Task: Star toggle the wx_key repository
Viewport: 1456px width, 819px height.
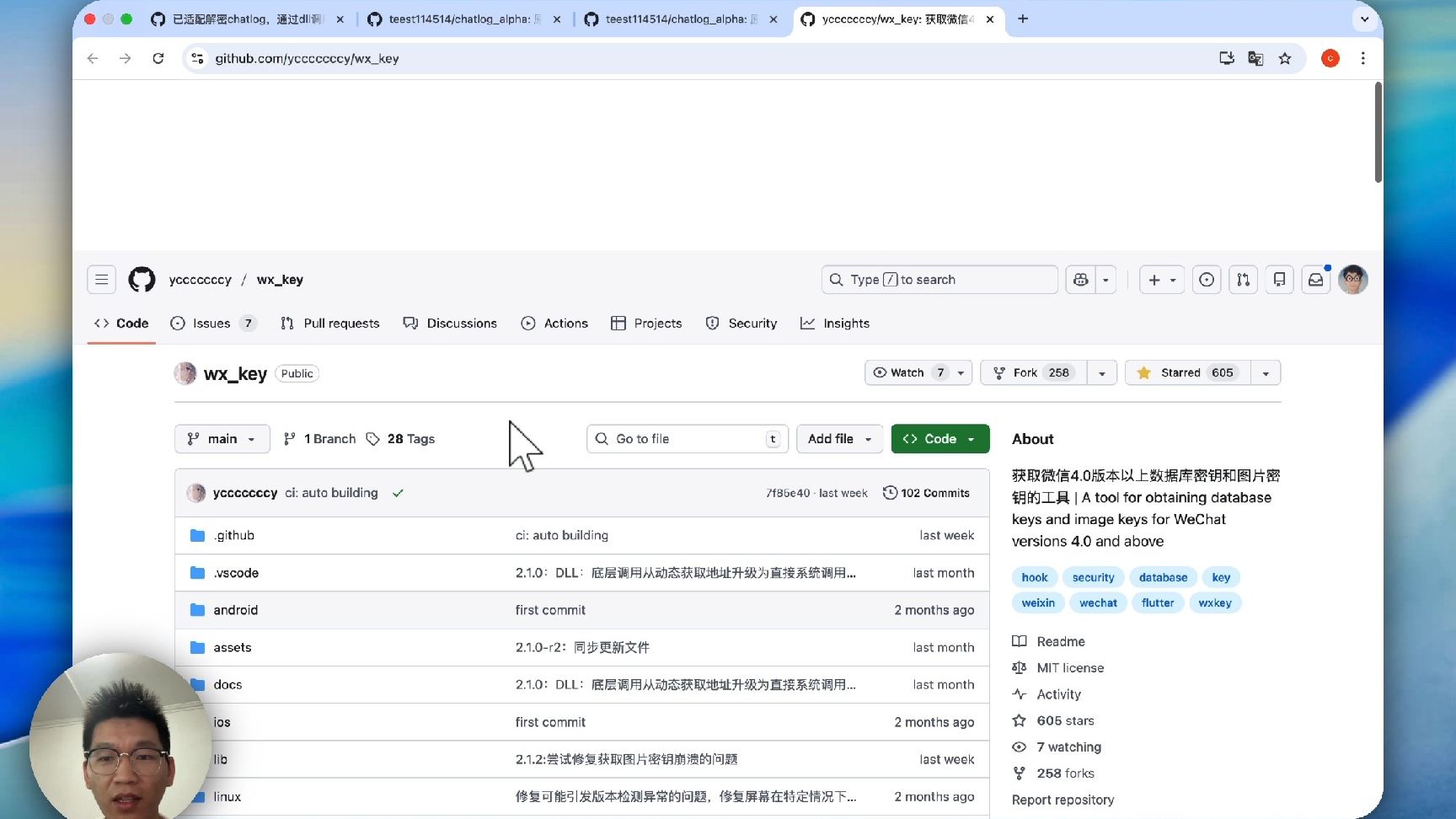Action: [x=1190, y=372]
